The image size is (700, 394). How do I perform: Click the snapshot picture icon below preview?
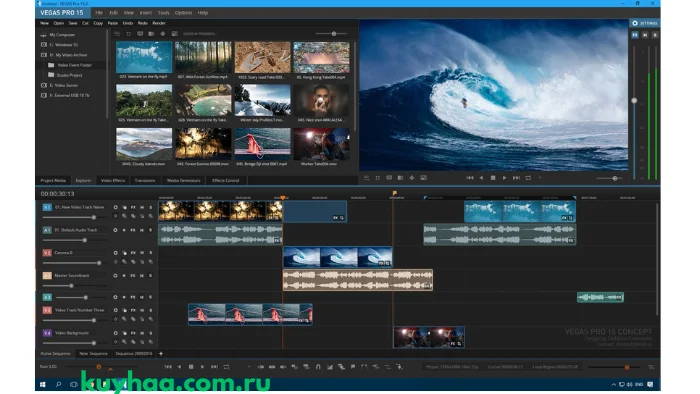424,178
